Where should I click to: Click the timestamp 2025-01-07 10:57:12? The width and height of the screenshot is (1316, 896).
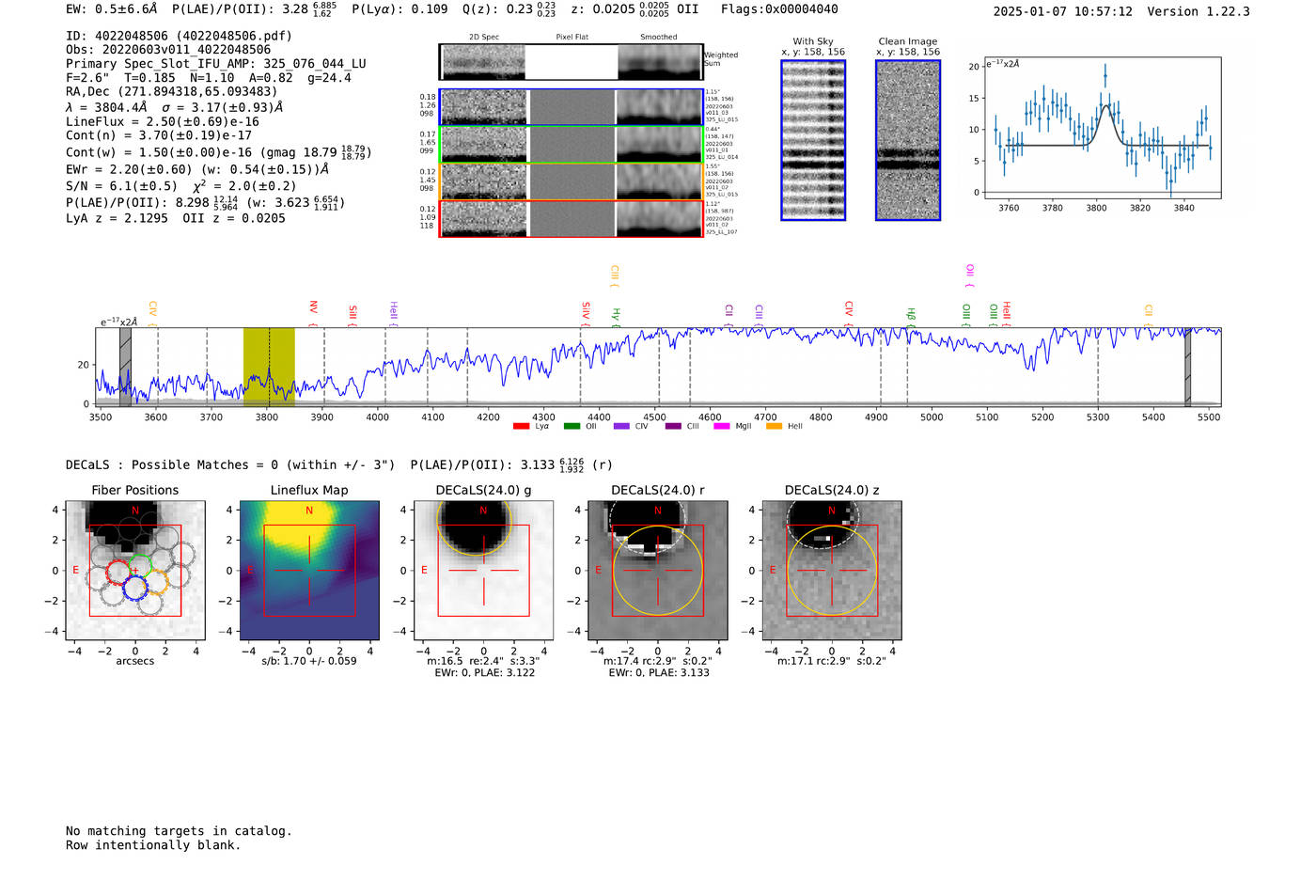[1063, 11]
